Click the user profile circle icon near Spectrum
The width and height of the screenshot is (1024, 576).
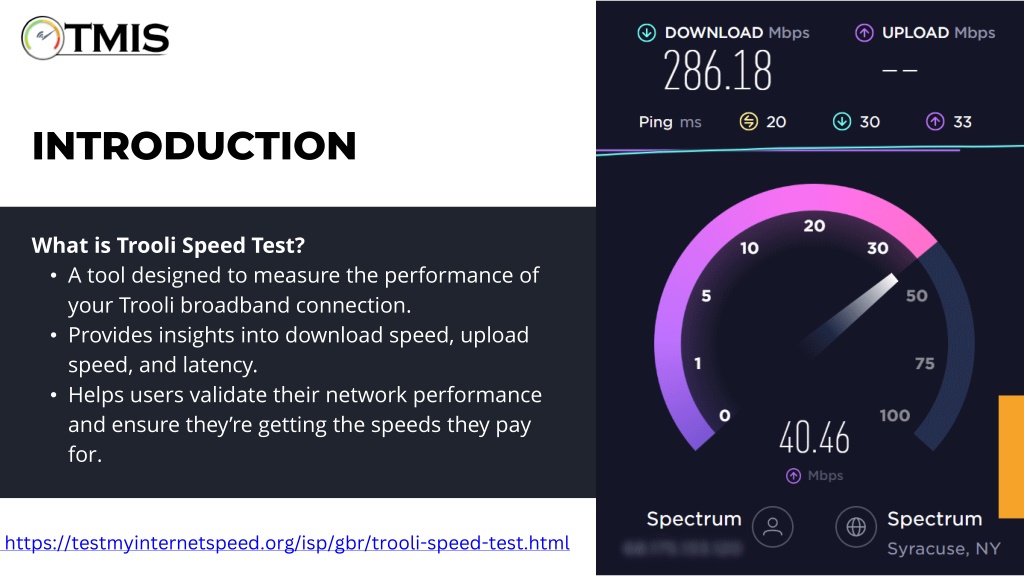(773, 526)
